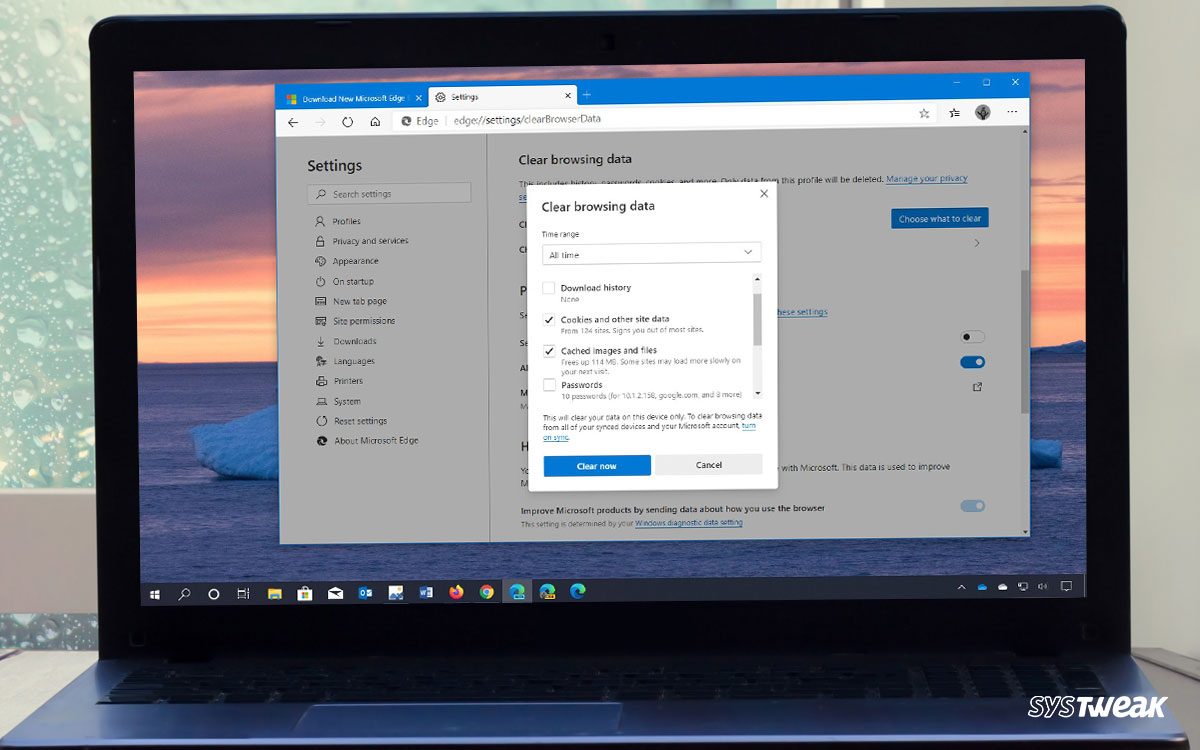Click the star to favorite this page
The height and width of the screenshot is (750, 1200).
click(x=924, y=114)
